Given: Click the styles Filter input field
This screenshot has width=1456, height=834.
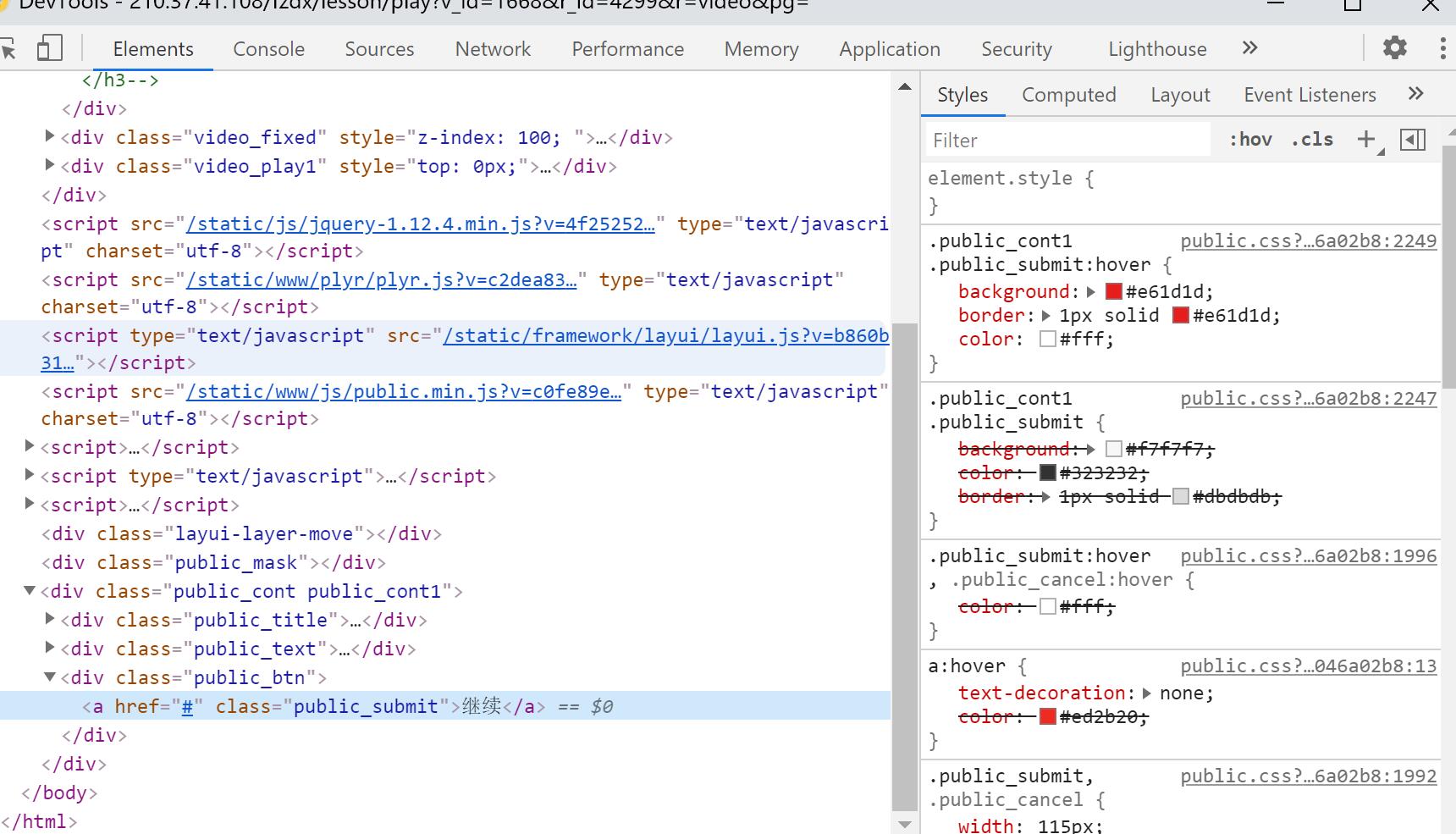Looking at the screenshot, I should point(1069,140).
